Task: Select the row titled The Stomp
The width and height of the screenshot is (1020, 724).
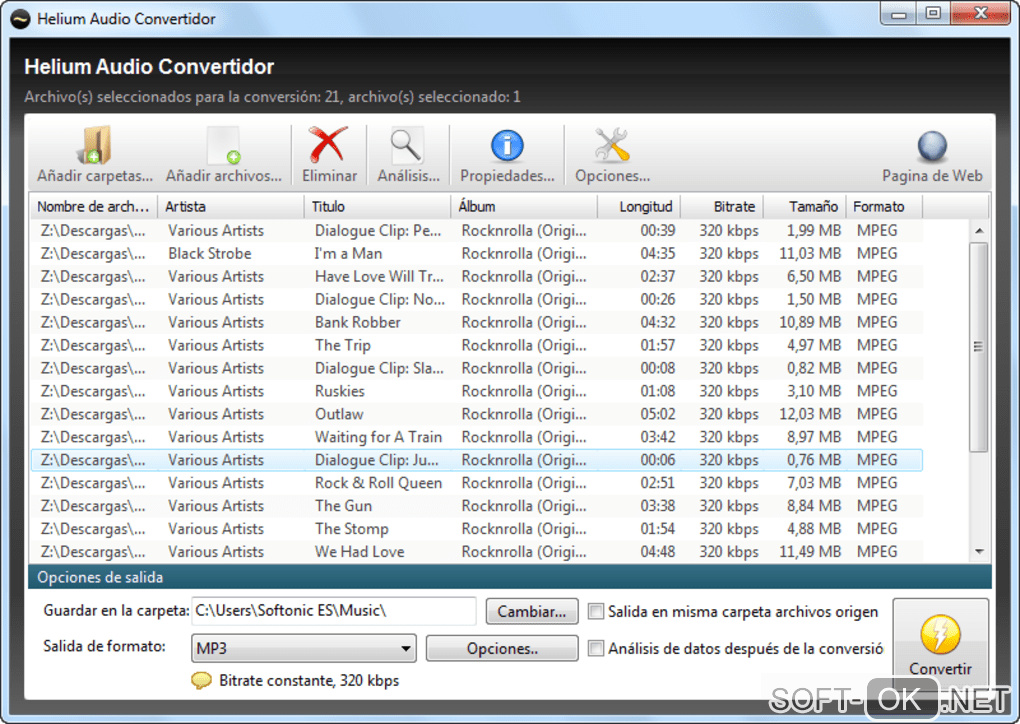Action: click(476, 529)
